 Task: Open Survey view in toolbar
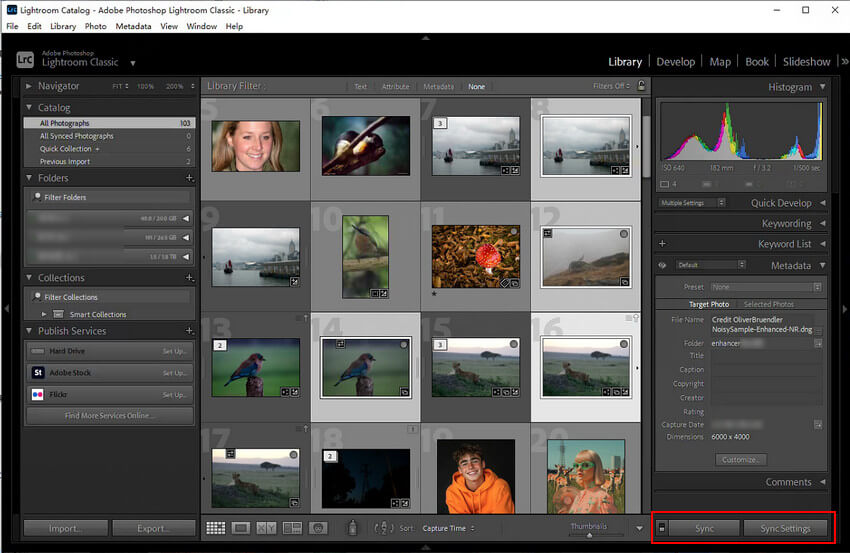(x=292, y=528)
